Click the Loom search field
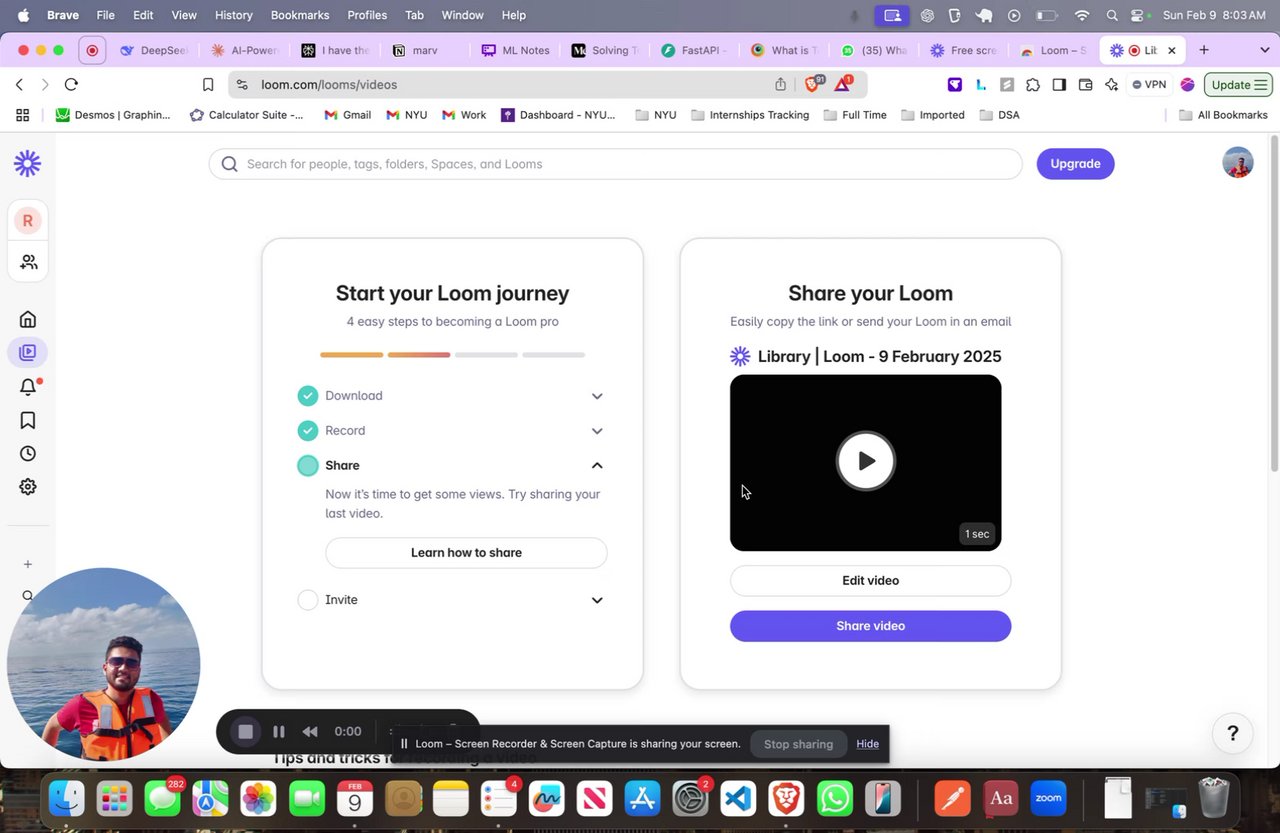Screen dimensions: 1280x833 pyautogui.click(x=615, y=164)
